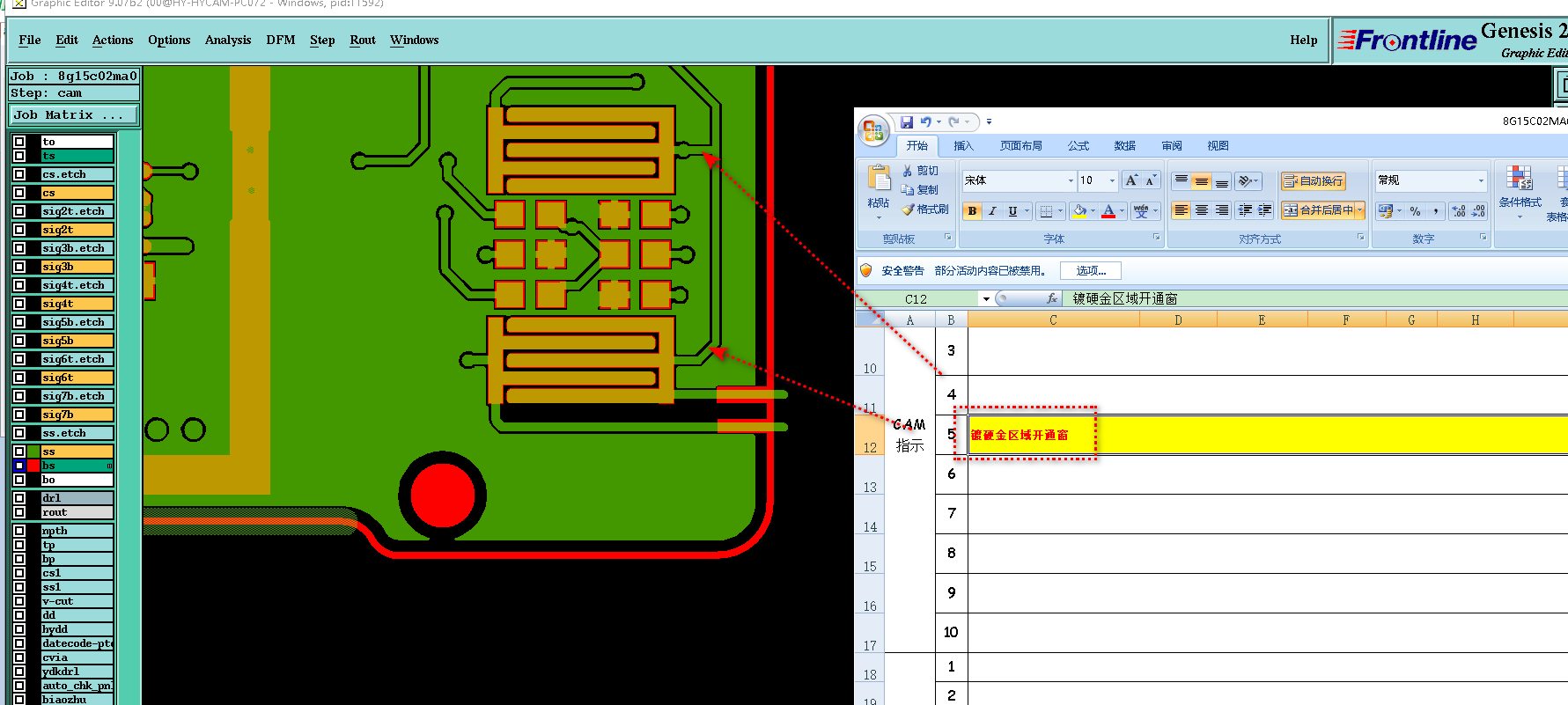The height and width of the screenshot is (705, 1568).
Task: Open the Analysis menu in Genesis
Action: coord(228,40)
